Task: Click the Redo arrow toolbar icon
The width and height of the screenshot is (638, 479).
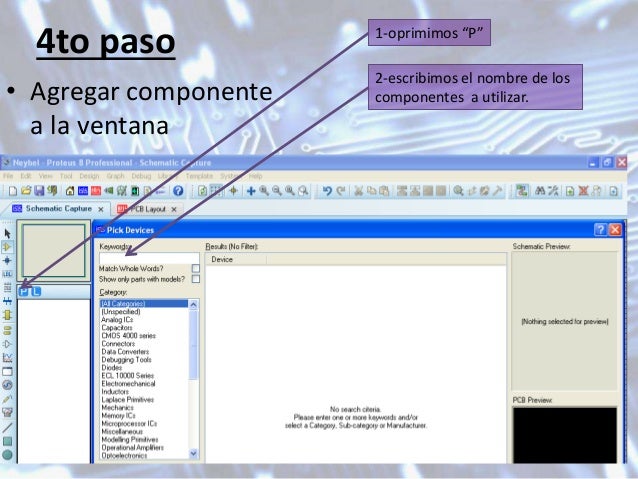Action: (341, 191)
